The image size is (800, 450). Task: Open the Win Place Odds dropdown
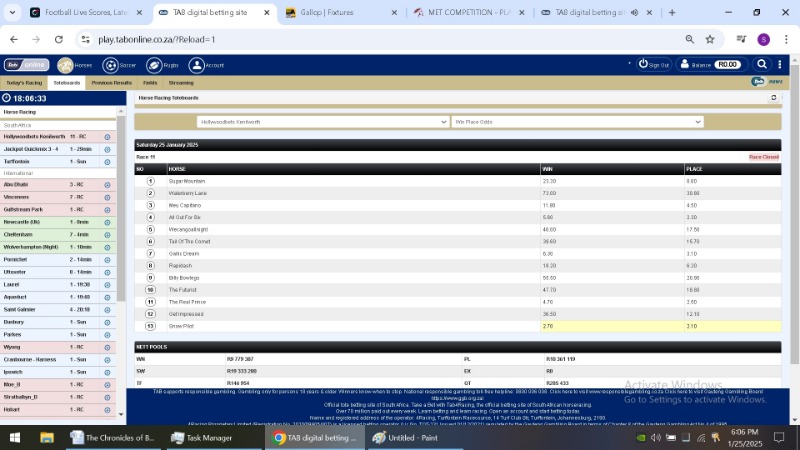tap(578, 122)
